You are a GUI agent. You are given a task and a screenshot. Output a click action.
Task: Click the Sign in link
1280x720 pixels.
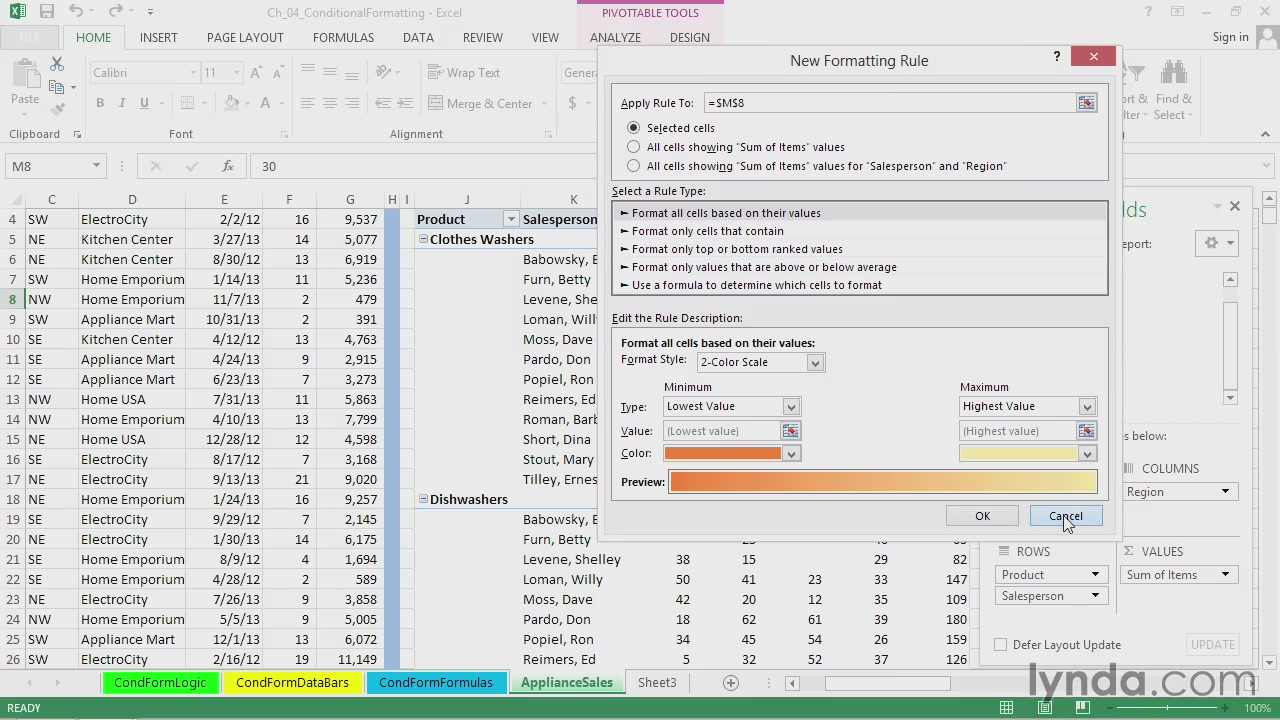coord(1230,37)
